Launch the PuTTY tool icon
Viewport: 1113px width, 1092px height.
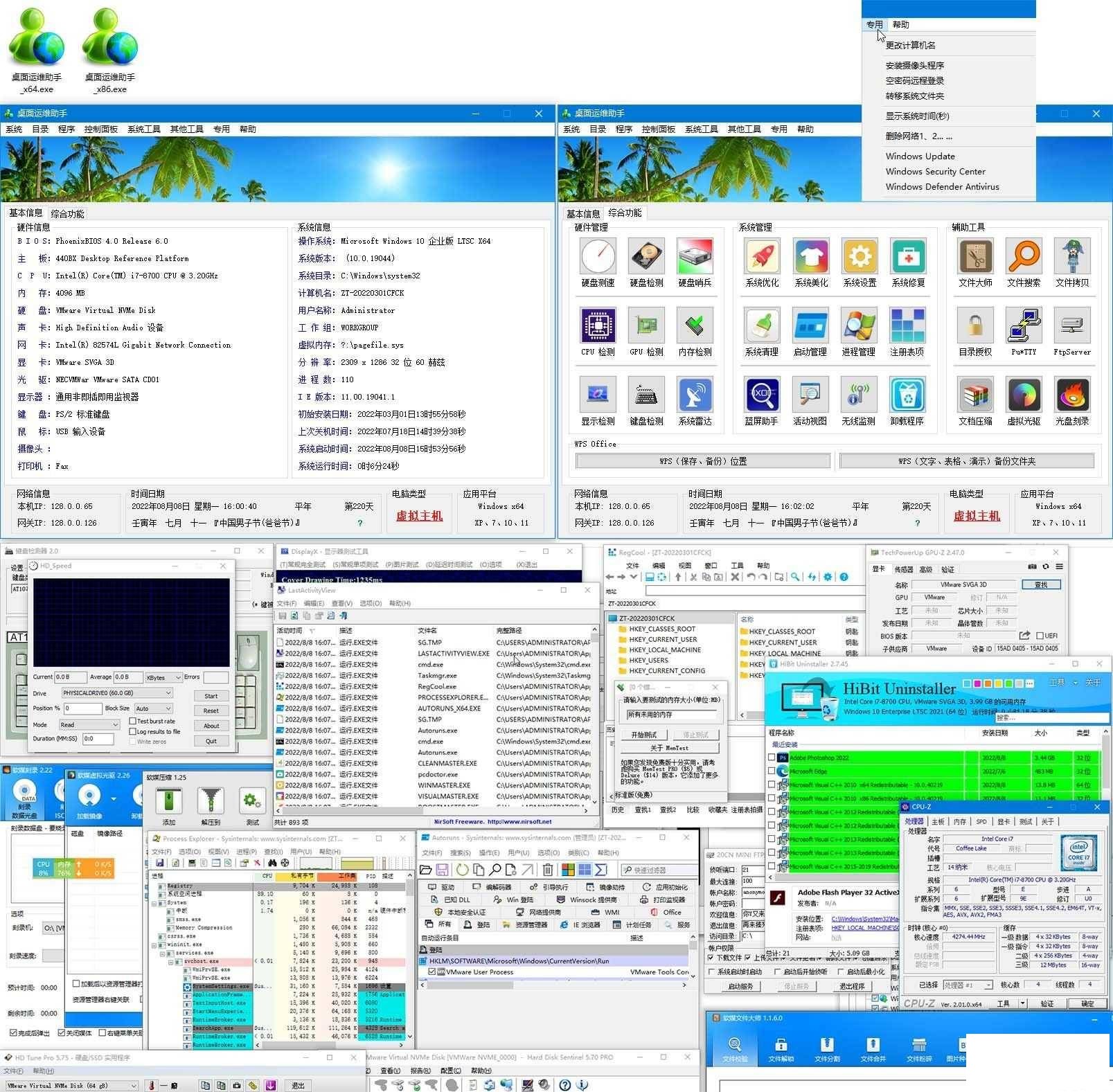(1024, 325)
